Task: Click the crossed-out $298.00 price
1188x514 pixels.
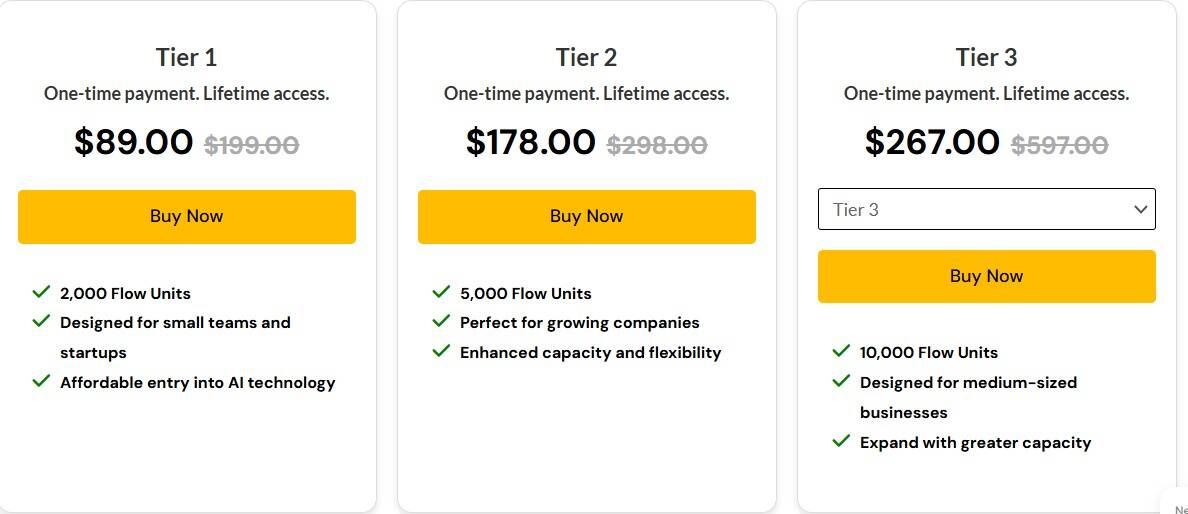Action: point(657,145)
